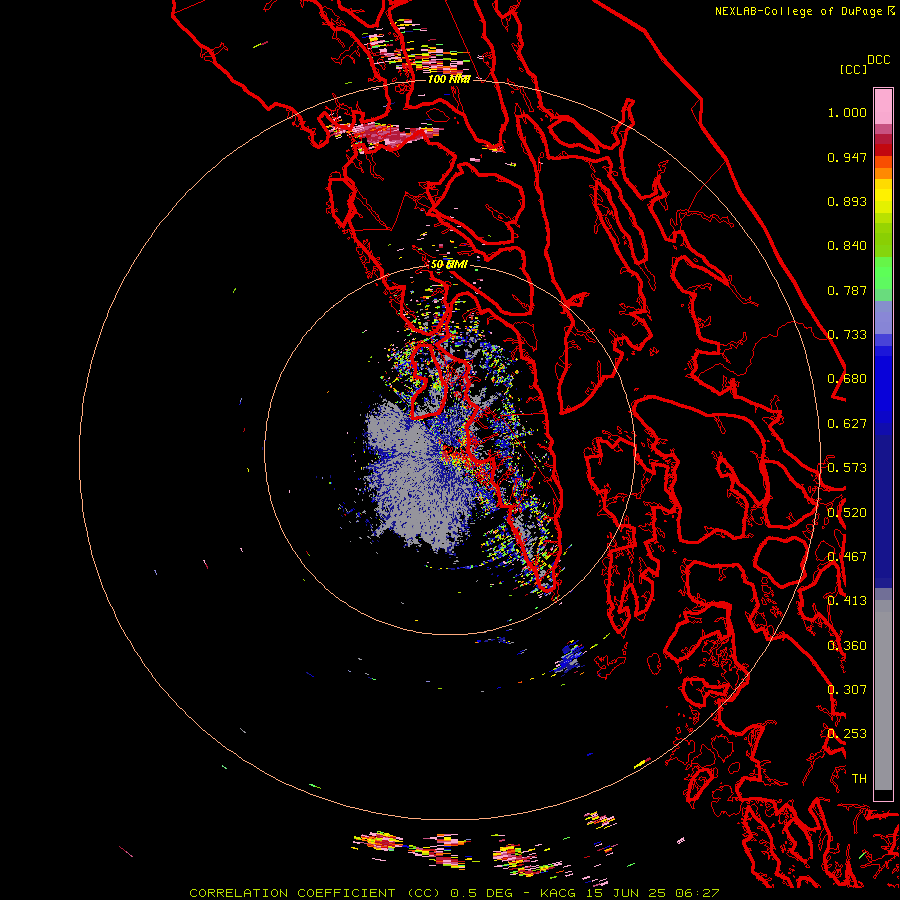Viewport: 900px width, 900px height.
Task: Pick the bright green segment of the color bar
Action: pos(883,272)
